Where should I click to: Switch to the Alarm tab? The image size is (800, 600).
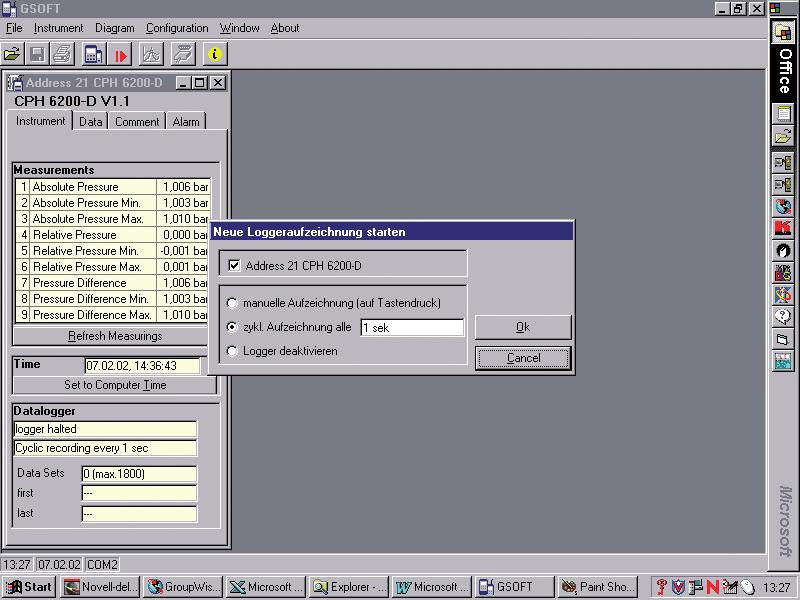point(186,121)
